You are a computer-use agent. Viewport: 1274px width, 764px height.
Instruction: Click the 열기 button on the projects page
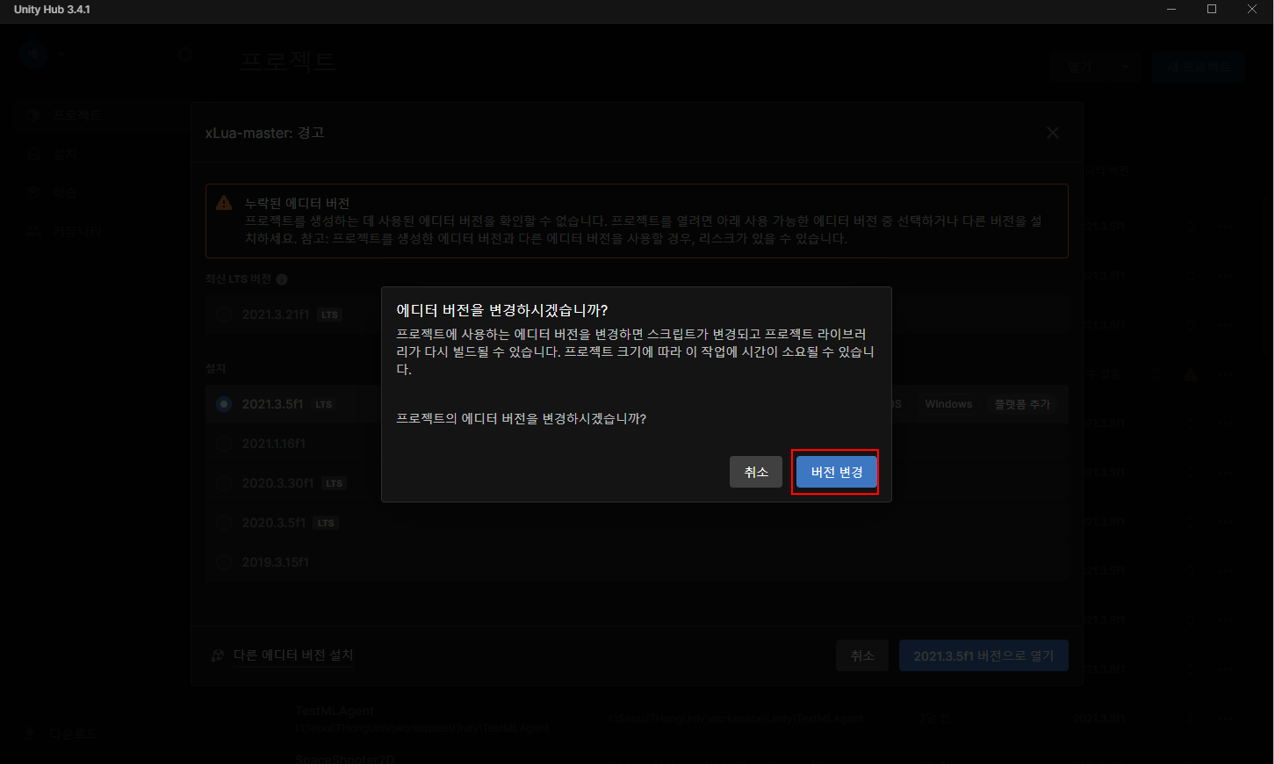[1080, 67]
